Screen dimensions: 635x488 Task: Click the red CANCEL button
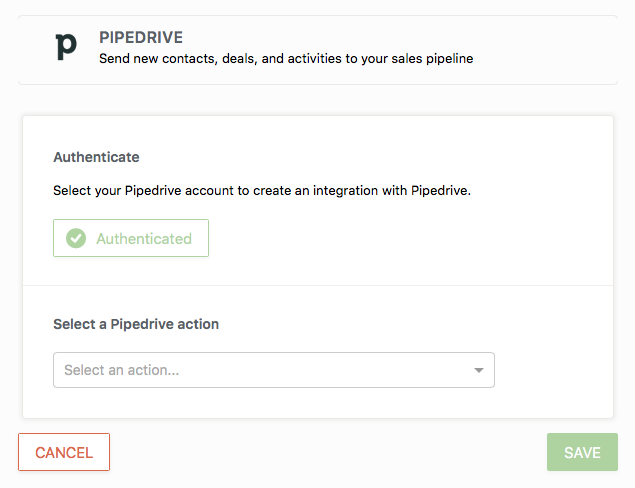point(64,452)
